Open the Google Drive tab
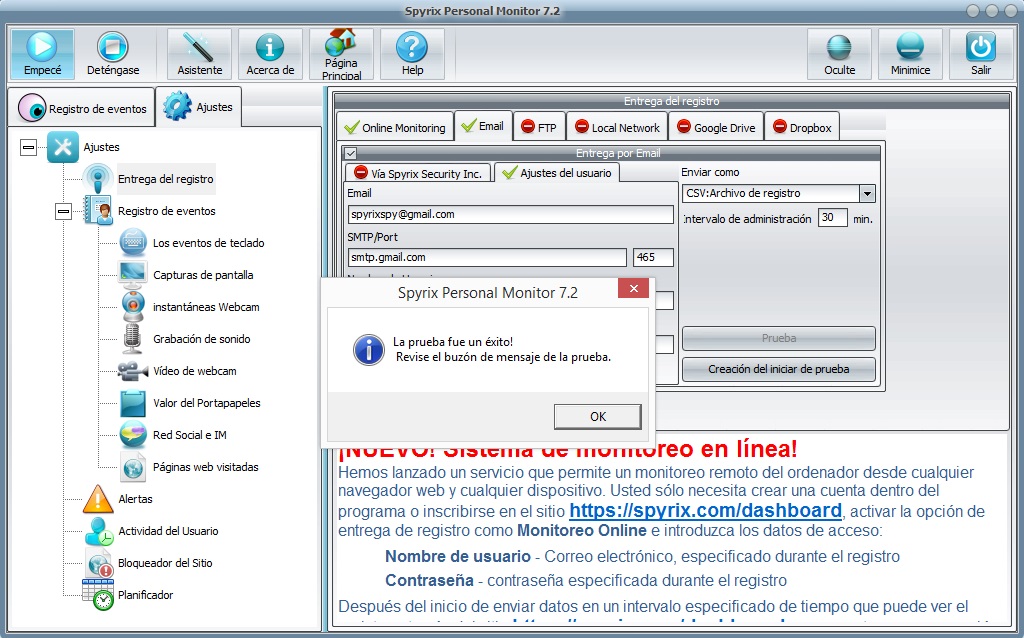 click(716, 127)
